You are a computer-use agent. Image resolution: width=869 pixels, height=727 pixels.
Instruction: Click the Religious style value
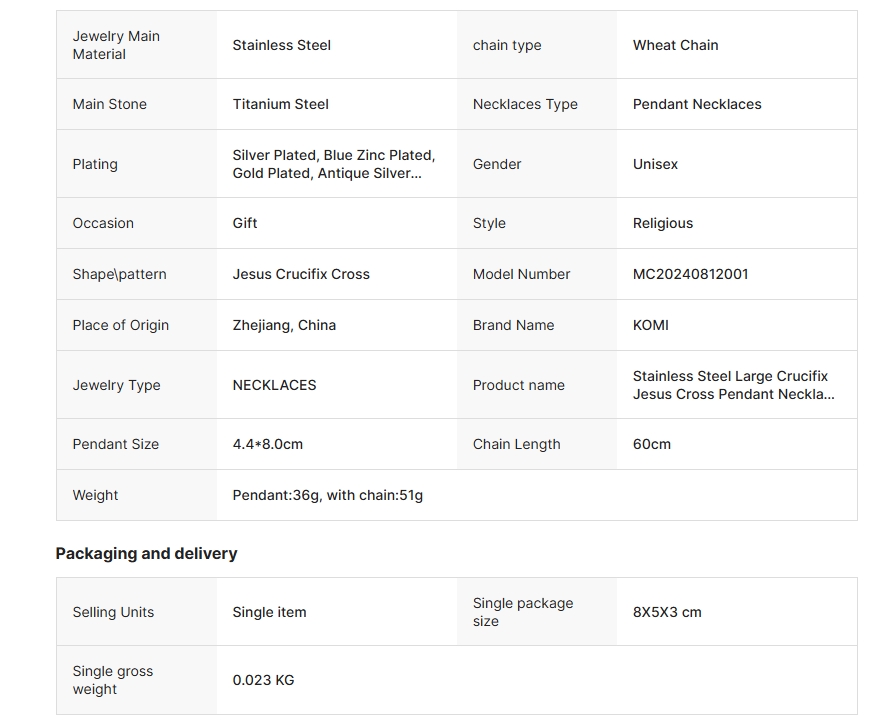click(662, 223)
